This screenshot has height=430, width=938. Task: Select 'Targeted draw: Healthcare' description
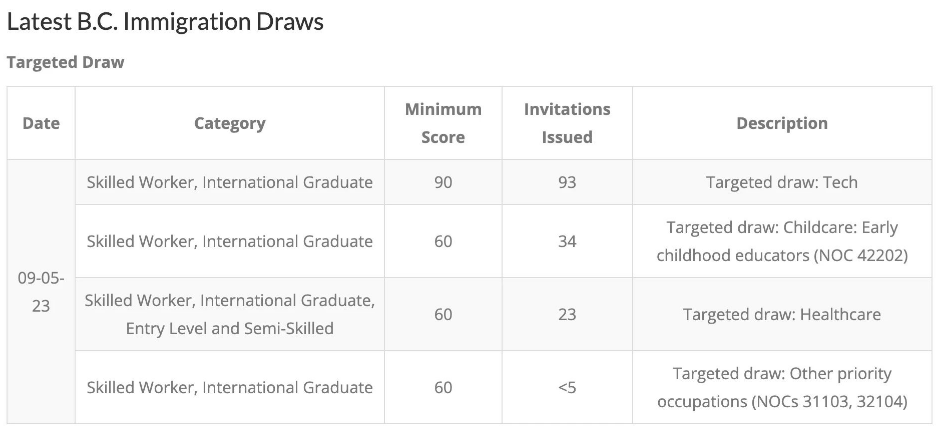pyautogui.click(x=782, y=314)
